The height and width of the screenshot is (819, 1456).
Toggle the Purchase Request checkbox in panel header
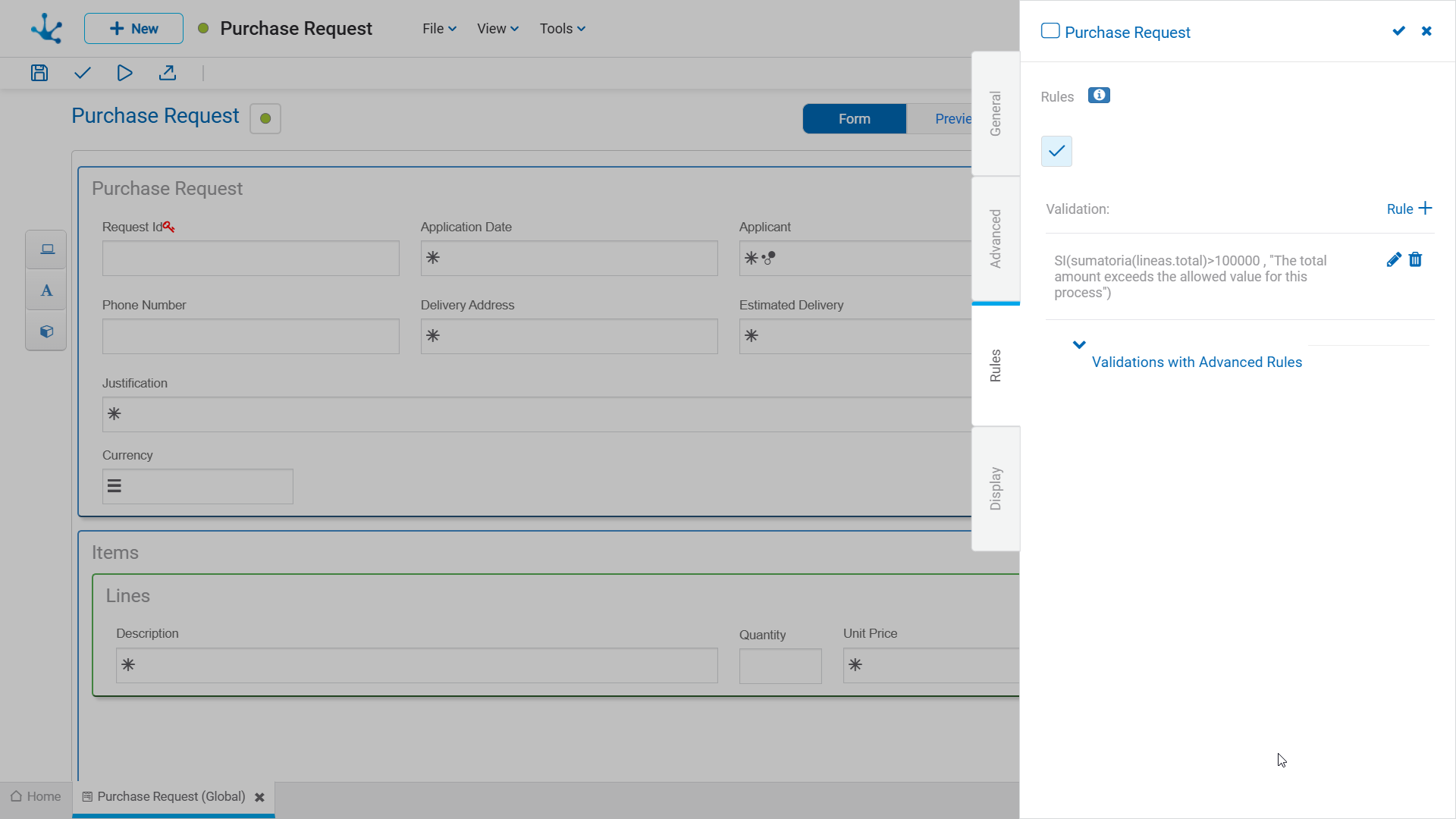pyautogui.click(x=1050, y=31)
